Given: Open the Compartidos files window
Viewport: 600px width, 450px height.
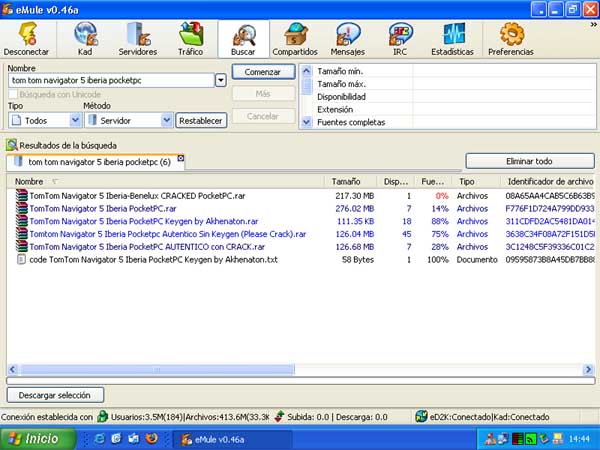Looking at the screenshot, I should [x=295, y=39].
